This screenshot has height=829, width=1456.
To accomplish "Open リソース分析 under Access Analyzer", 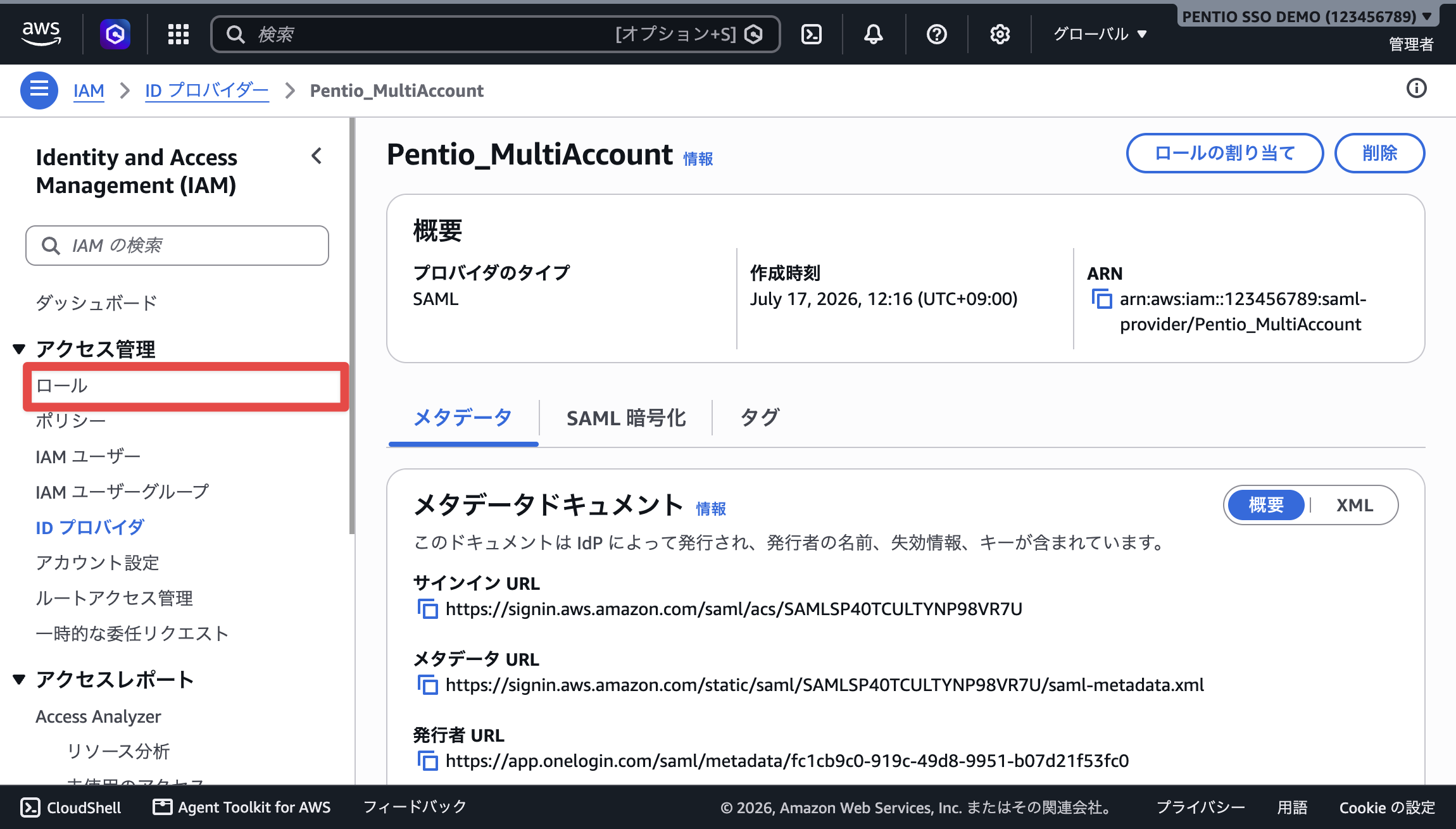I will click(x=118, y=751).
